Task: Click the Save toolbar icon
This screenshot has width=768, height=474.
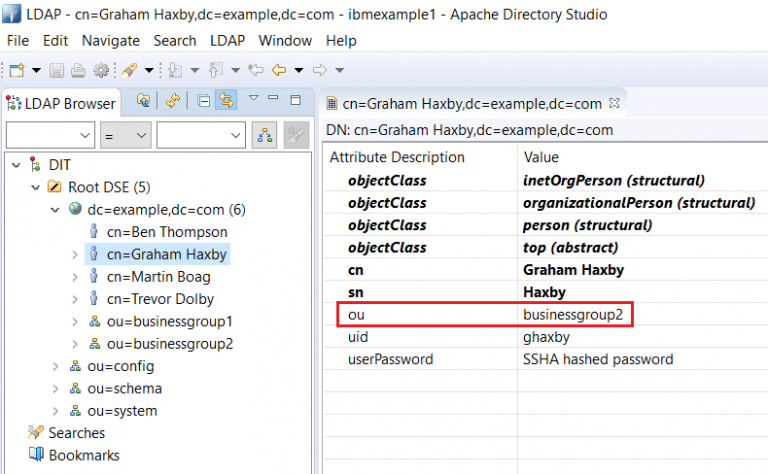Action: click(56, 71)
